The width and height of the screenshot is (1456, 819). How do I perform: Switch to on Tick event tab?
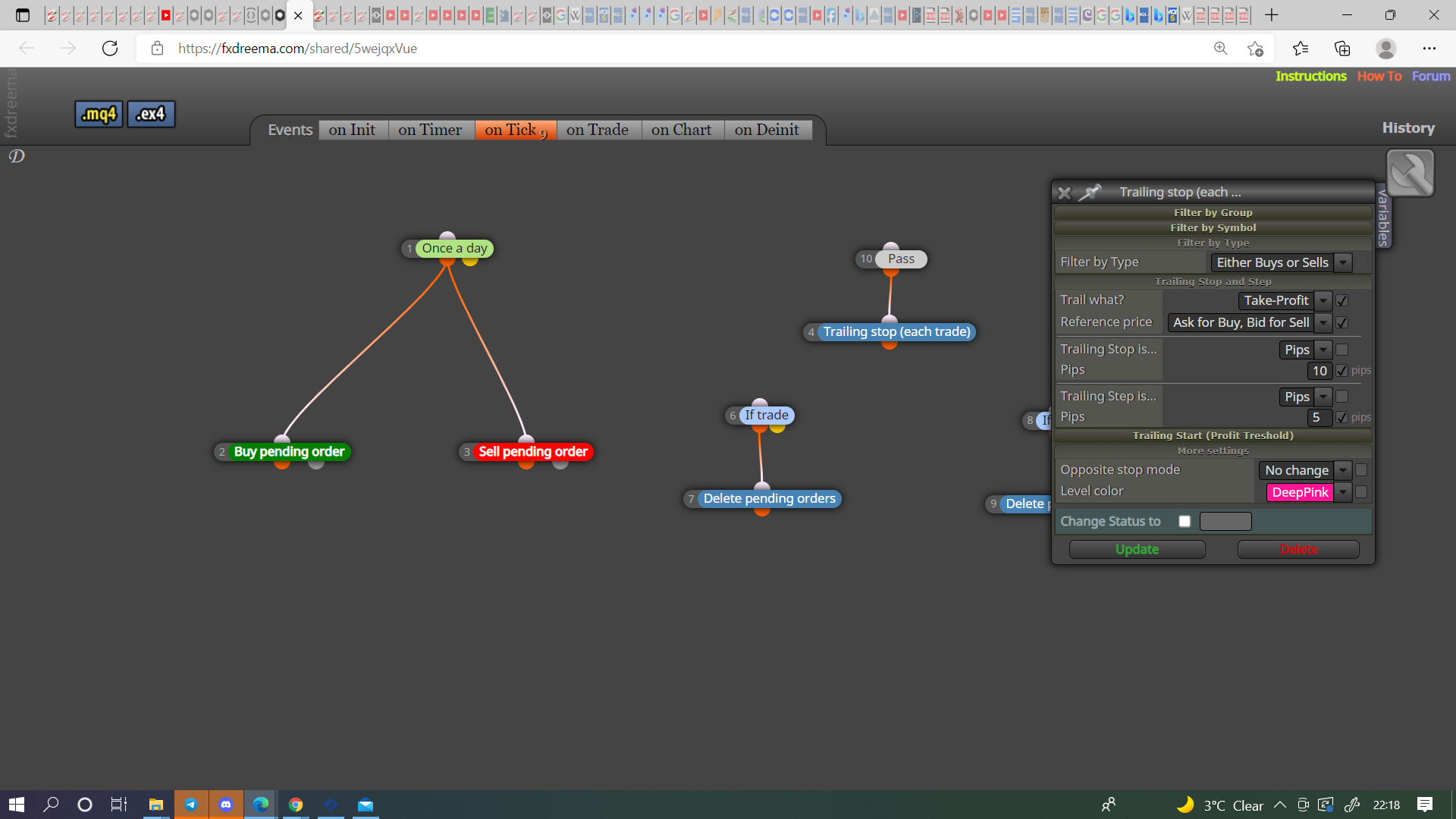pyautogui.click(x=516, y=130)
